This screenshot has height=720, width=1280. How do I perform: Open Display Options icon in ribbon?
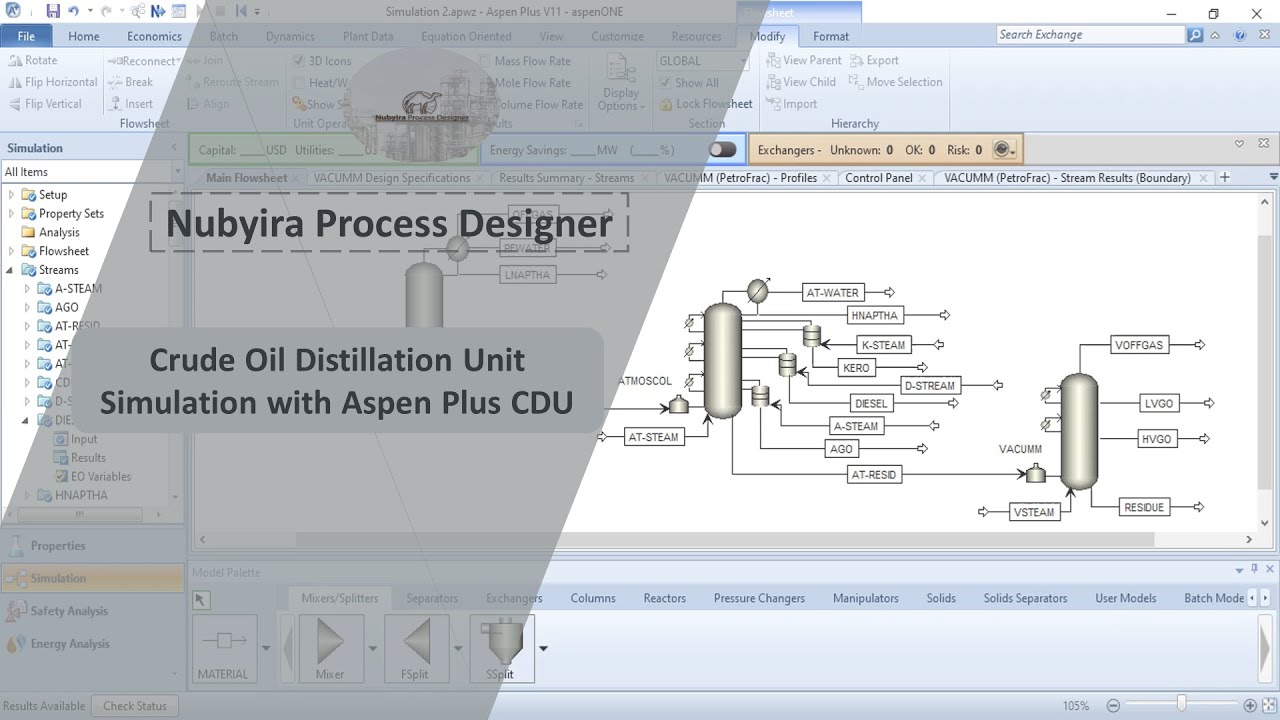click(621, 82)
